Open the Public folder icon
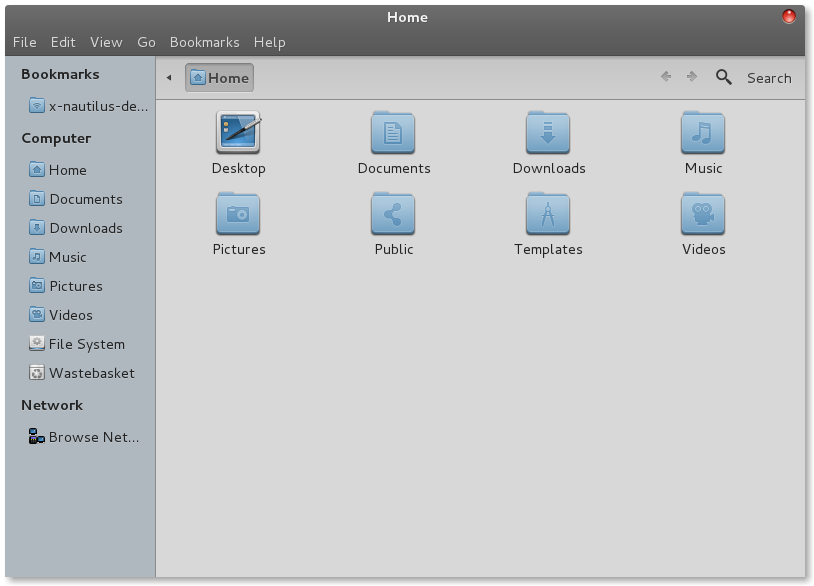The width and height of the screenshot is (814, 586). 393,213
